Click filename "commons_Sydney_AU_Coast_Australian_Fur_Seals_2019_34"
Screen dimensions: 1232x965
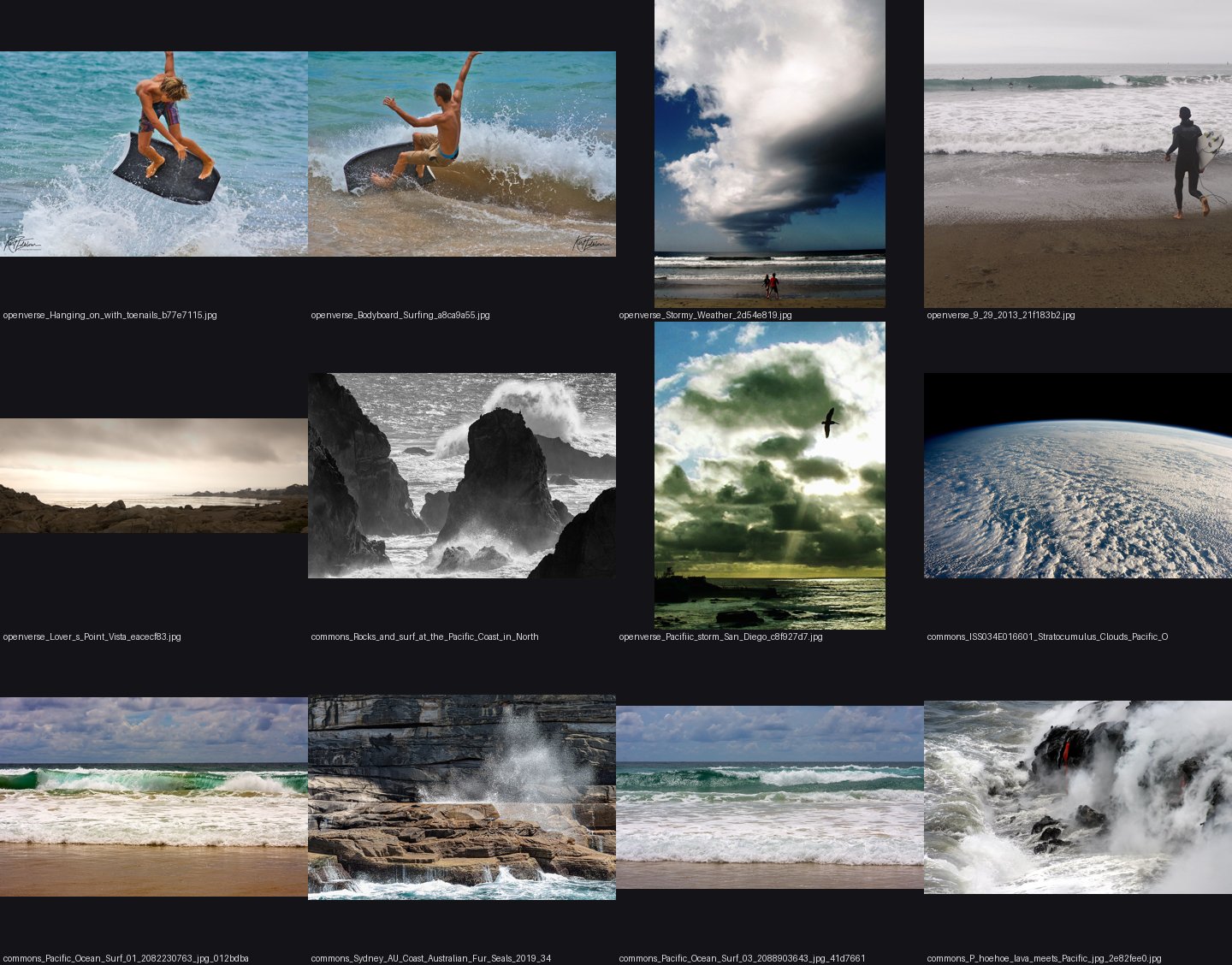pyautogui.click(x=431, y=958)
